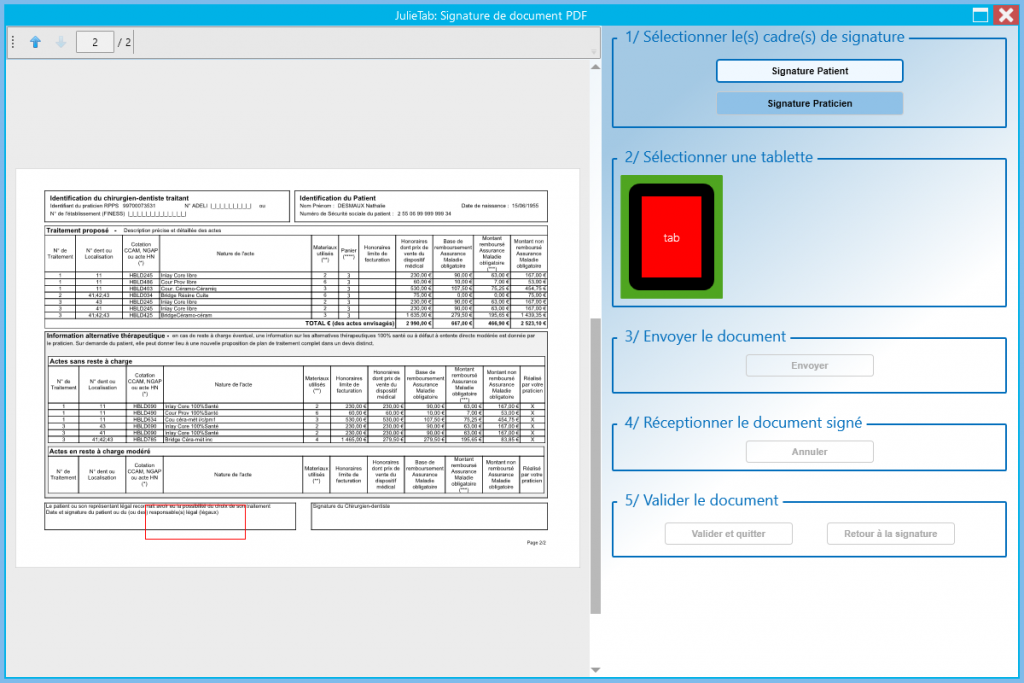Click the document scrollbar down arrow
This screenshot has height=683, width=1024.
[x=595, y=669]
